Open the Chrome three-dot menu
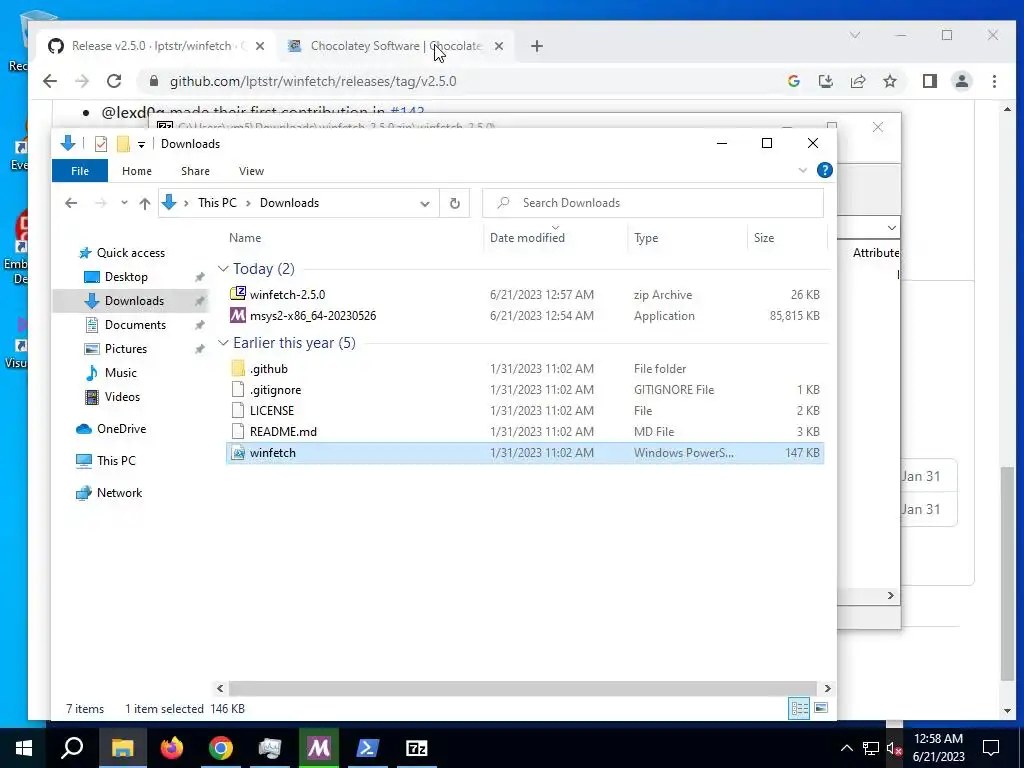Viewport: 1024px width, 768px height. click(x=994, y=81)
